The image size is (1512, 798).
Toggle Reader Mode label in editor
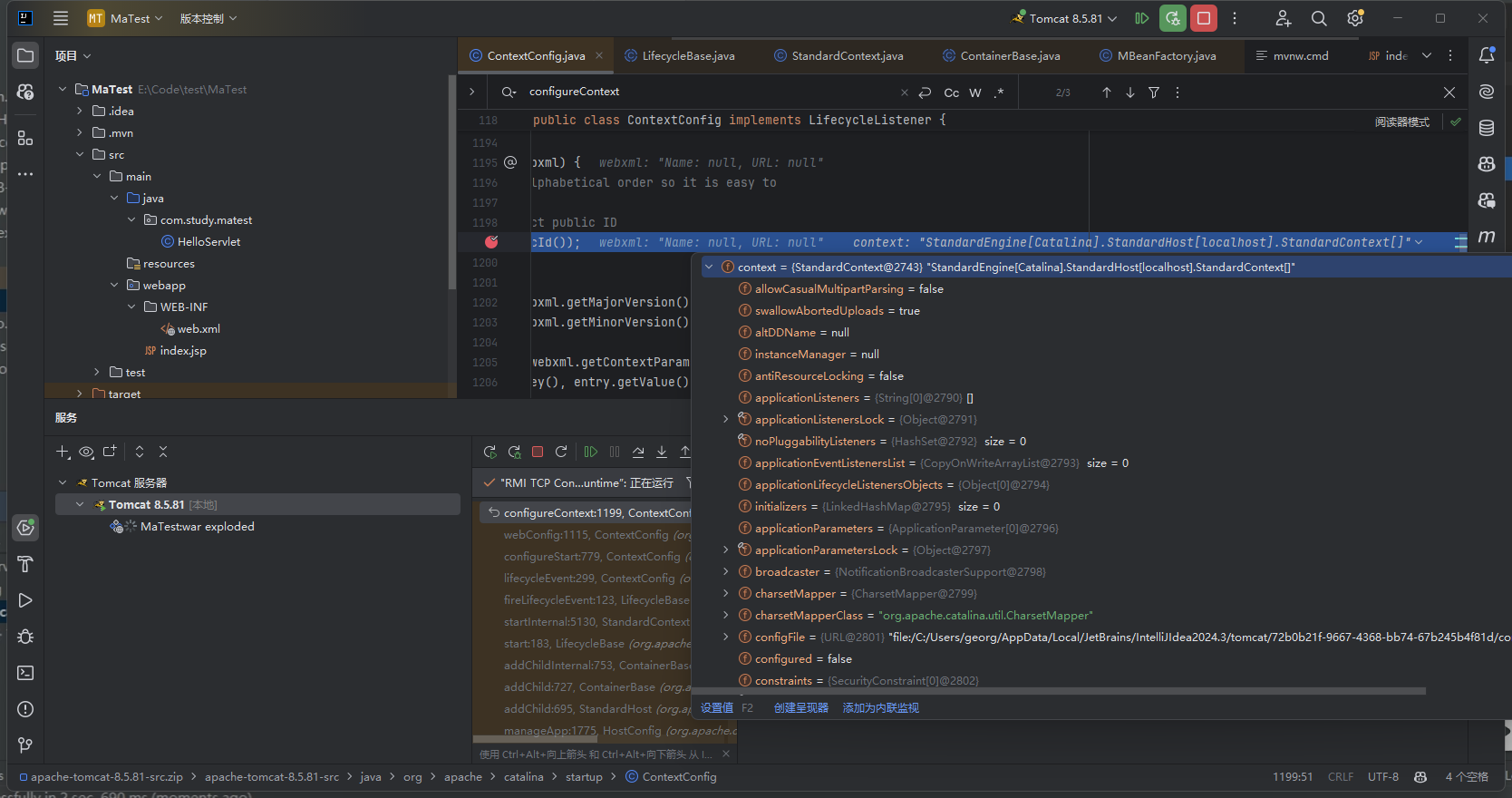pyautogui.click(x=1401, y=122)
